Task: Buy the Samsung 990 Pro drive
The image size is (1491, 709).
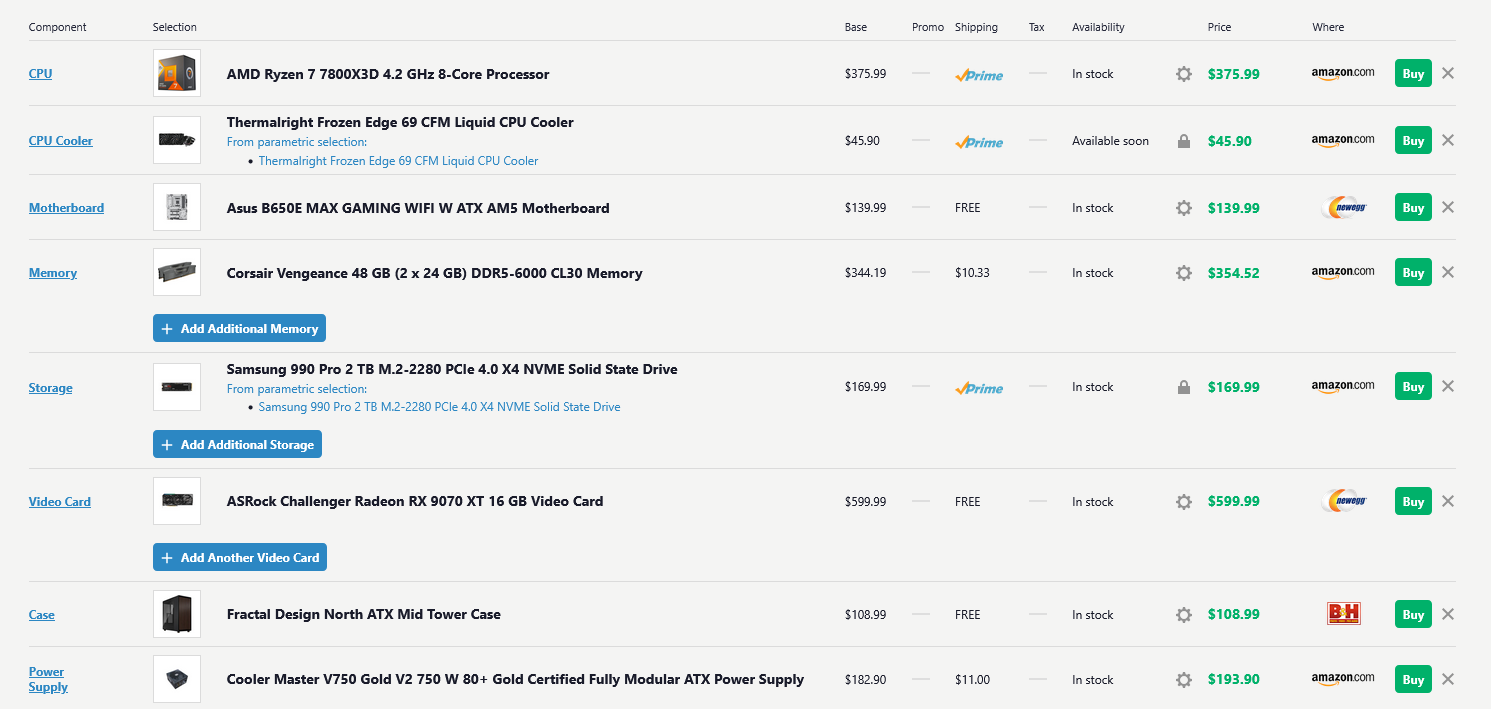Action: (1413, 386)
